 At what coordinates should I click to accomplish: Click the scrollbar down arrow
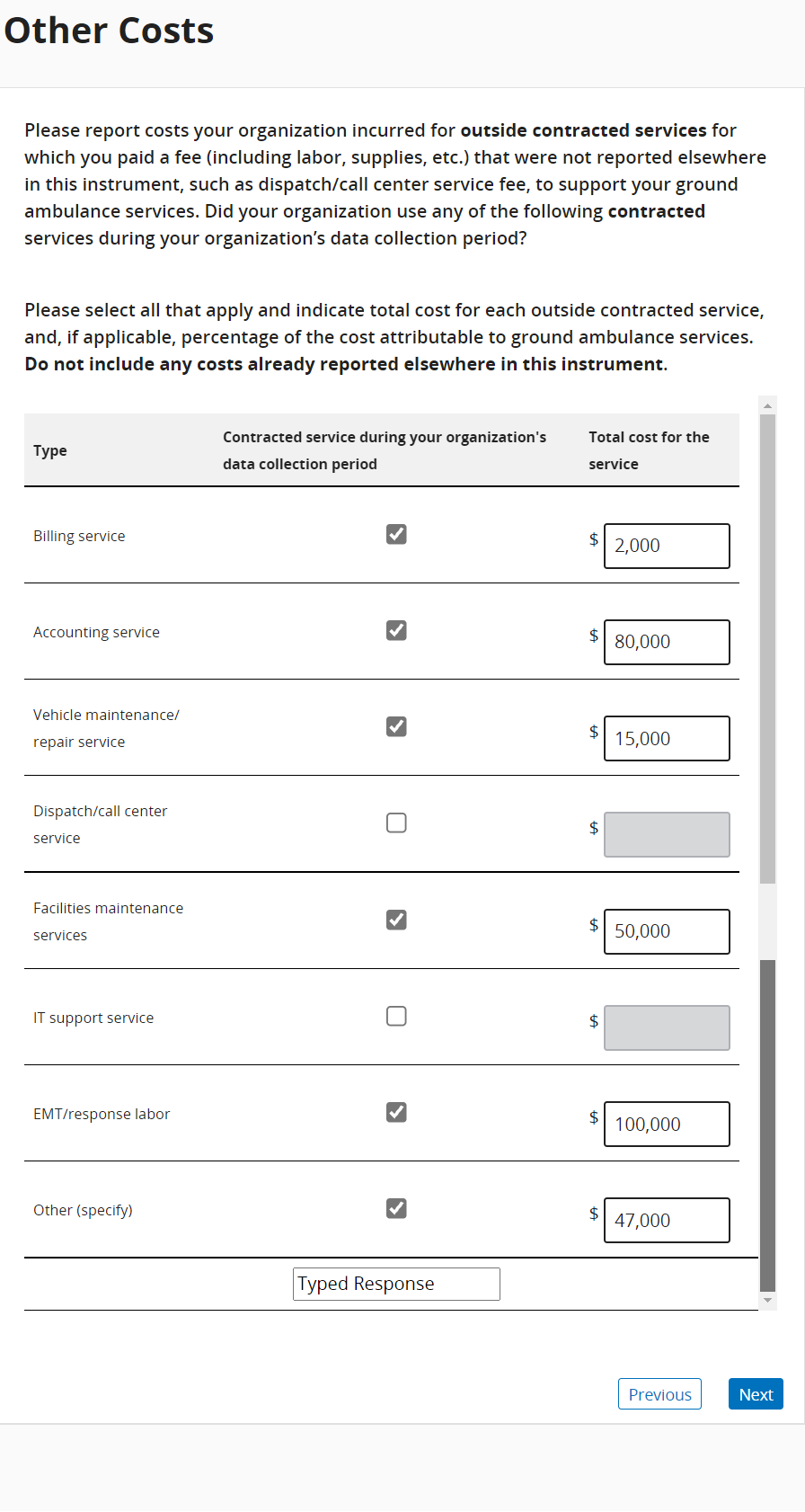[767, 1300]
